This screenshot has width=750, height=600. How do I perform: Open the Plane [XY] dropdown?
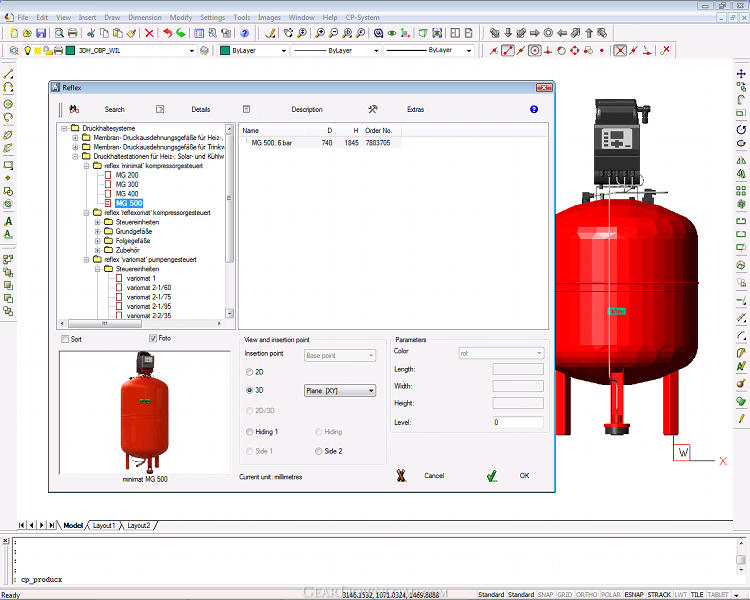coord(340,390)
